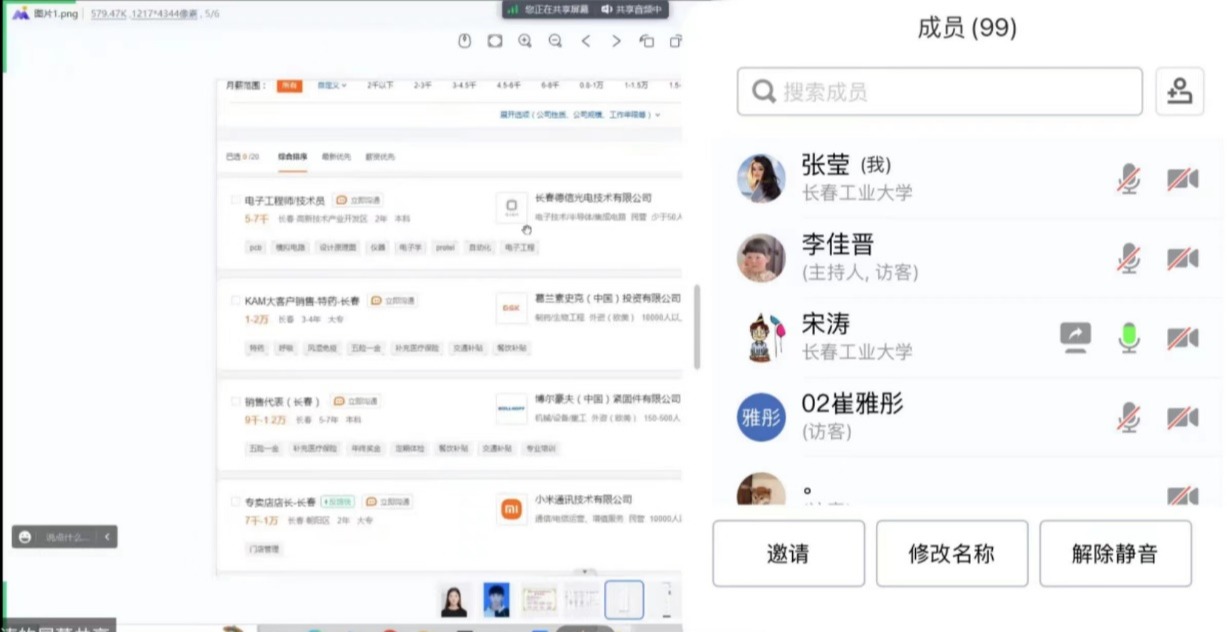Go to the next image arrow
1227x632 pixels.
(x=616, y=41)
